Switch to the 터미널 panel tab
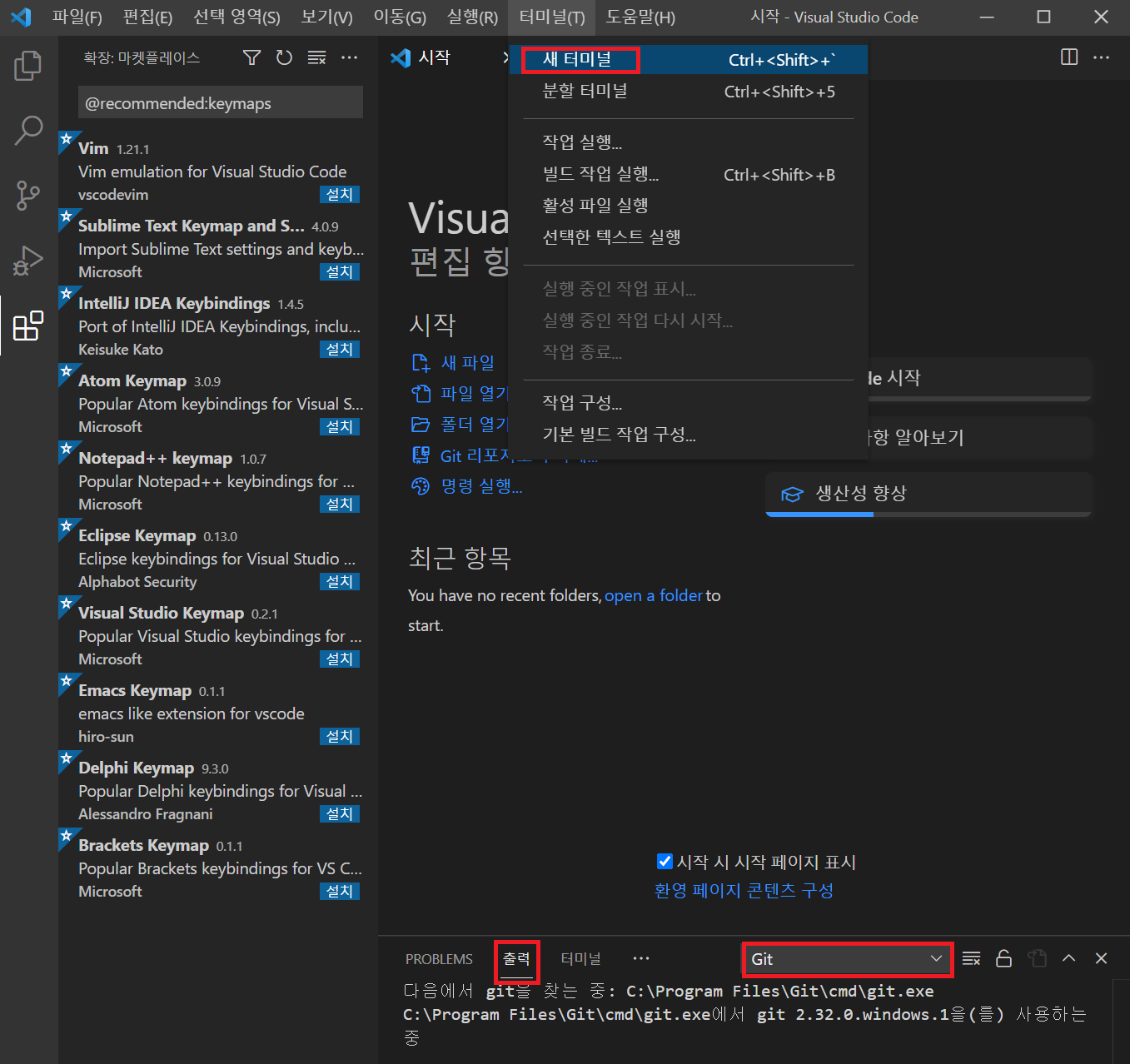This screenshot has height=1064, width=1130. (580, 959)
